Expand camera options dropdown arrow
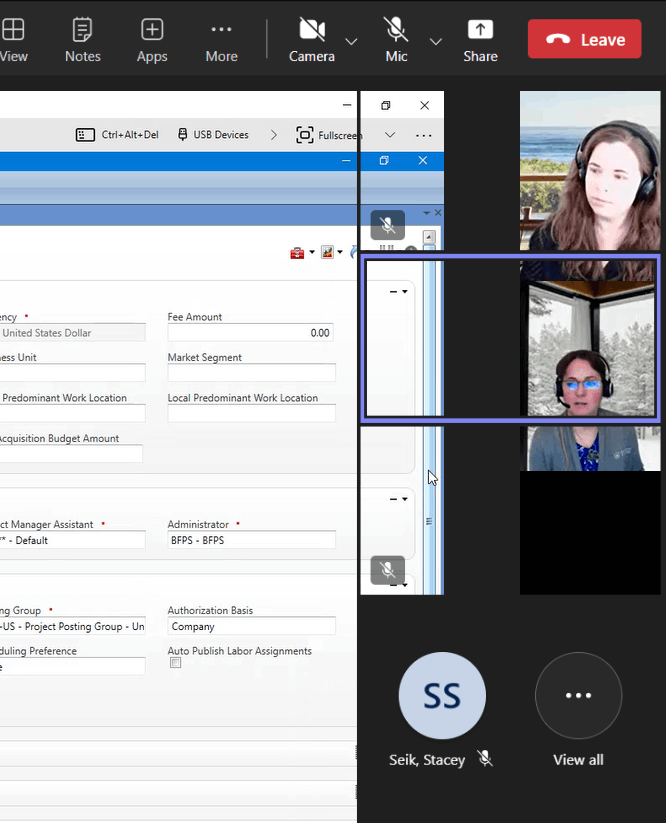The height and width of the screenshot is (823, 666). coord(351,41)
